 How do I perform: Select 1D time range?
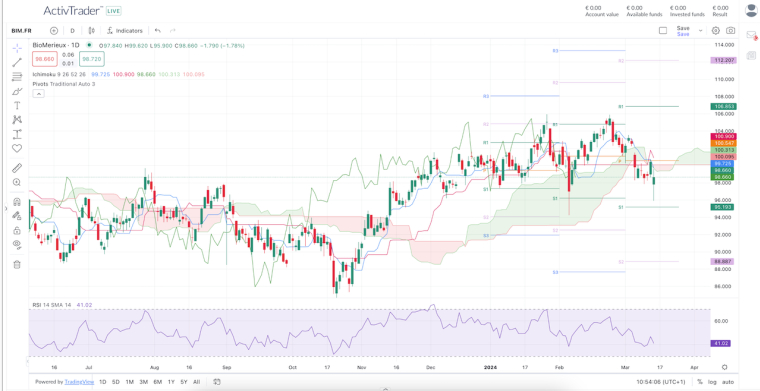coord(103,382)
